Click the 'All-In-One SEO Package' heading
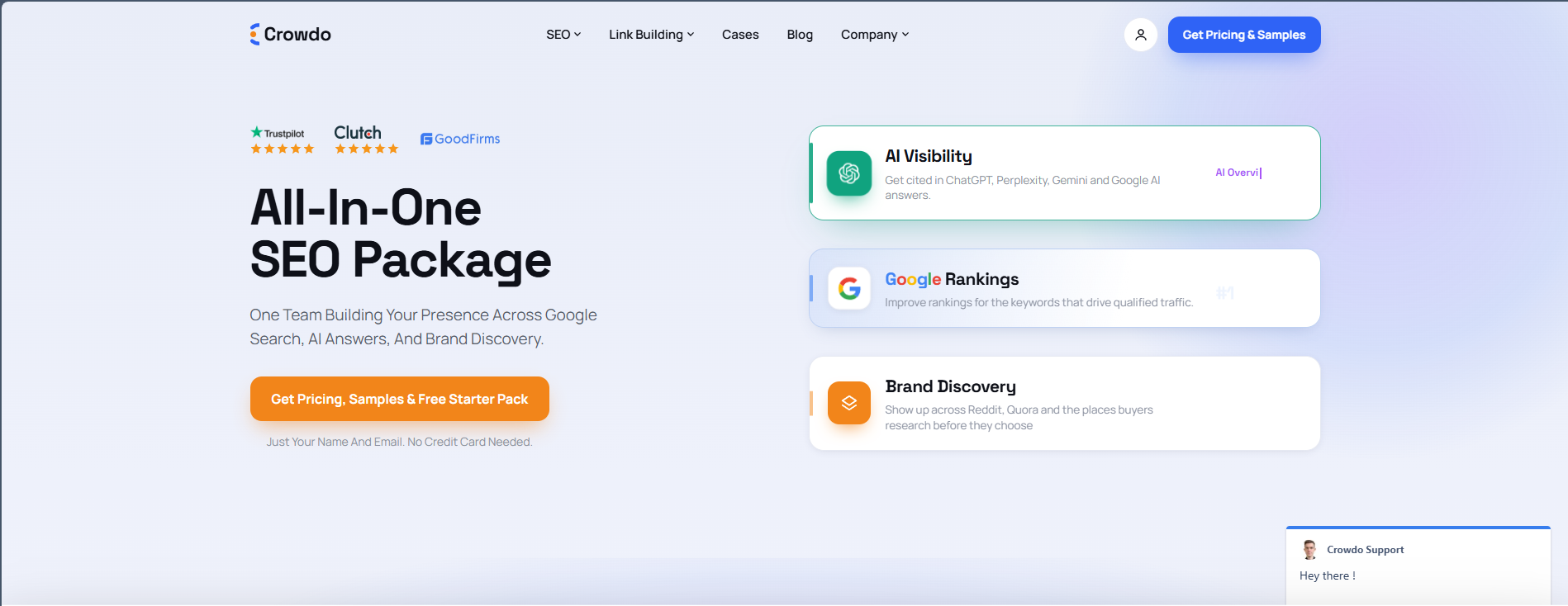Screen dimensions: 1568x606 point(400,234)
